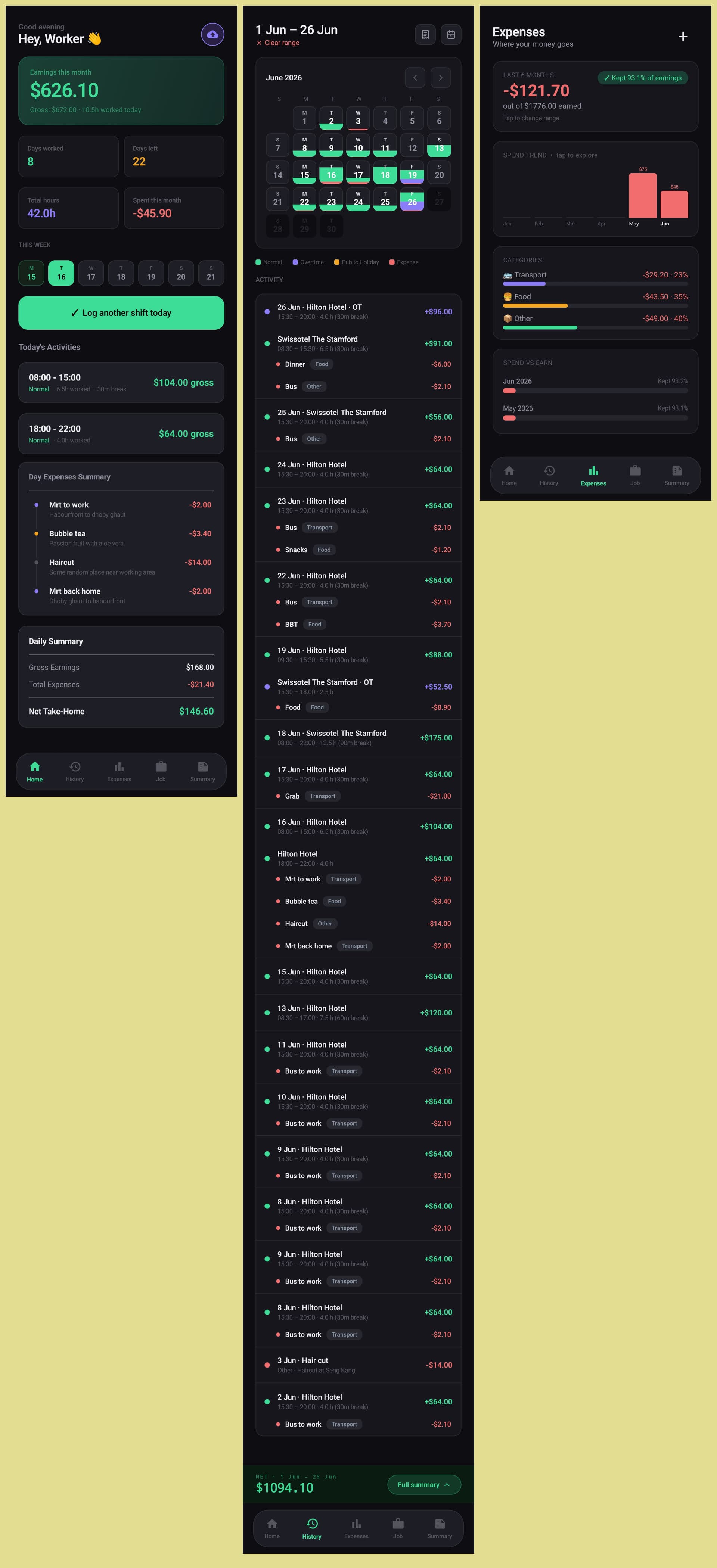
Task: Switch to Expenses tab in Home bottom bar
Action: click(x=119, y=771)
